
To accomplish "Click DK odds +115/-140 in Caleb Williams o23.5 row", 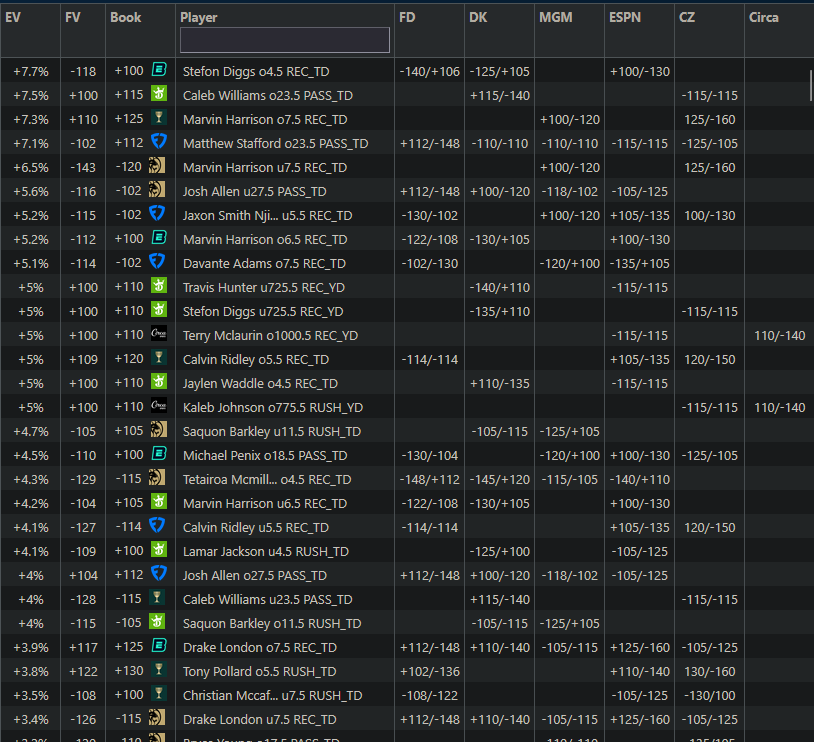I will tap(499, 96).
